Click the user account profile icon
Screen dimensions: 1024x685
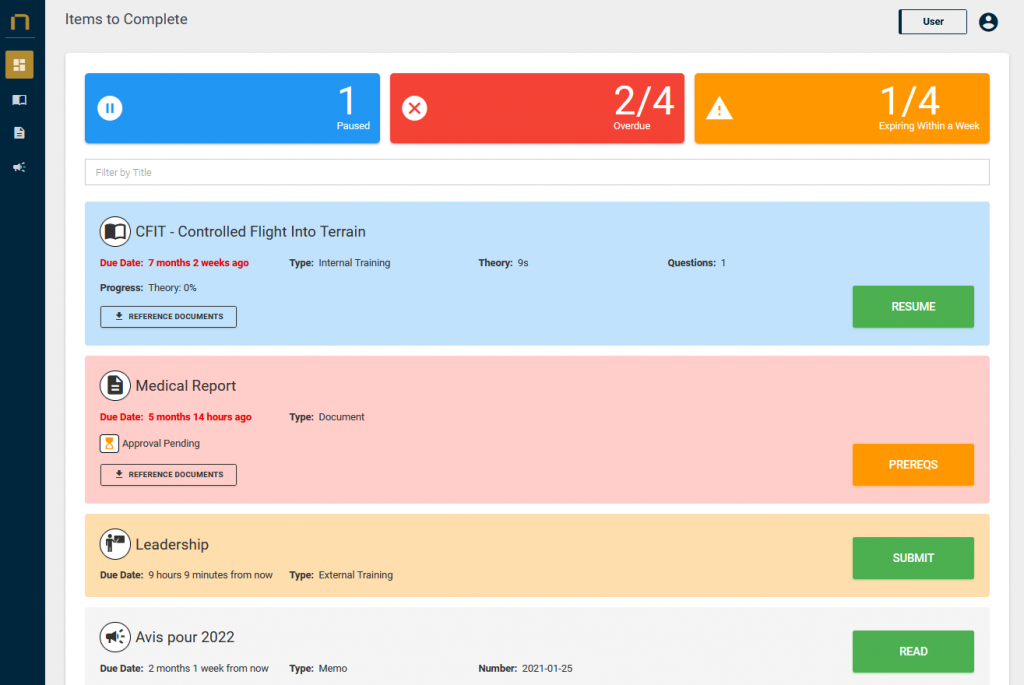pos(988,22)
